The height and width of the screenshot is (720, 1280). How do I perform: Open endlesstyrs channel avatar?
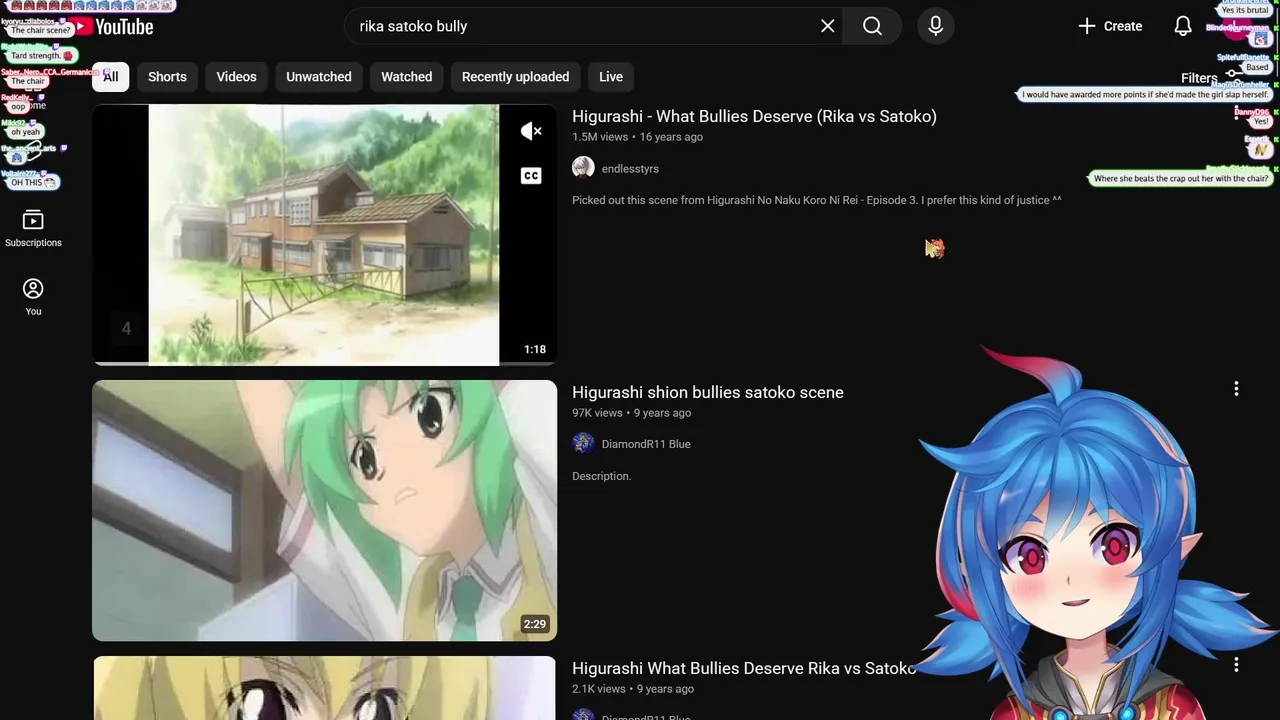(x=583, y=168)
